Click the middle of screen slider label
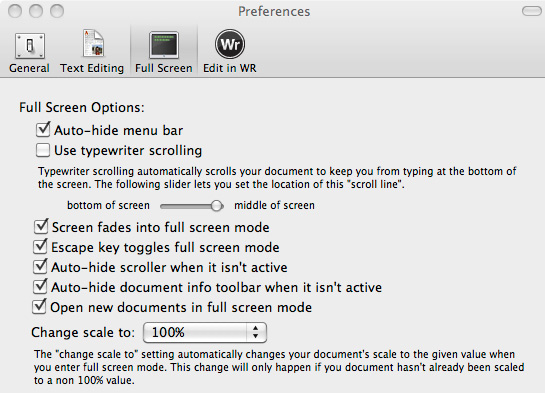The width and height of the screenshot is (545, 393). 274,205
